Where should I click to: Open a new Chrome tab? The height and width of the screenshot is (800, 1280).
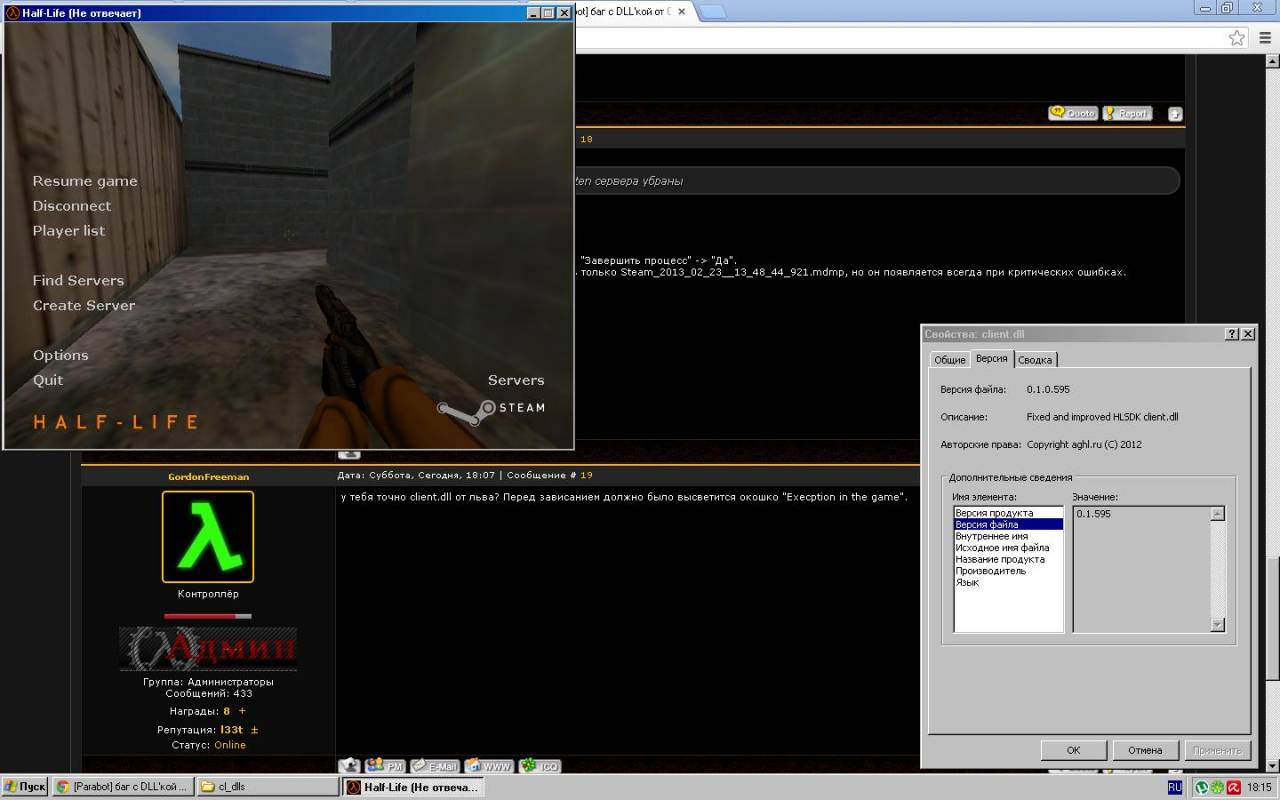[711, 12]
